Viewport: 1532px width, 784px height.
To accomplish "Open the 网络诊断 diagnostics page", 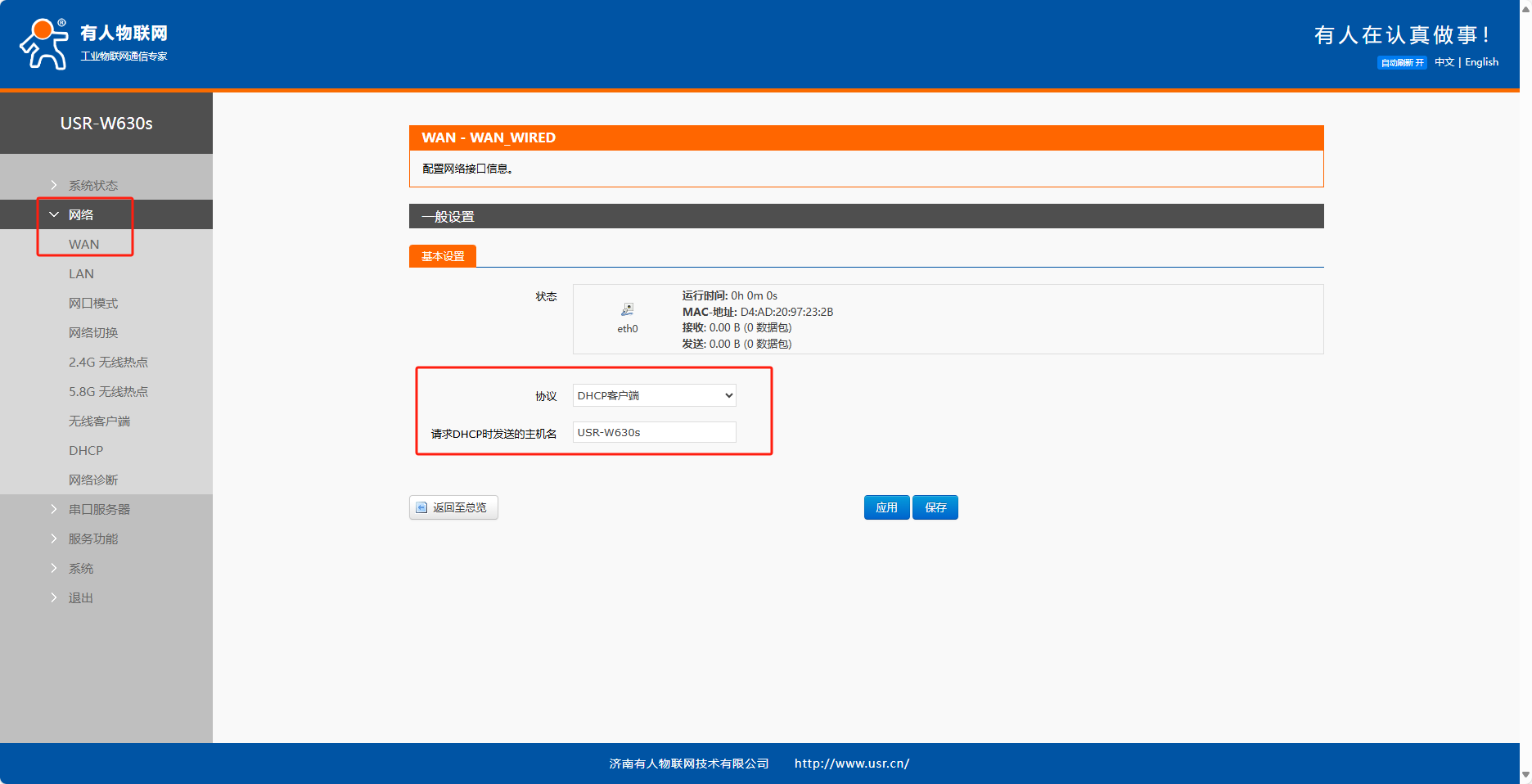I will (93, 480).
